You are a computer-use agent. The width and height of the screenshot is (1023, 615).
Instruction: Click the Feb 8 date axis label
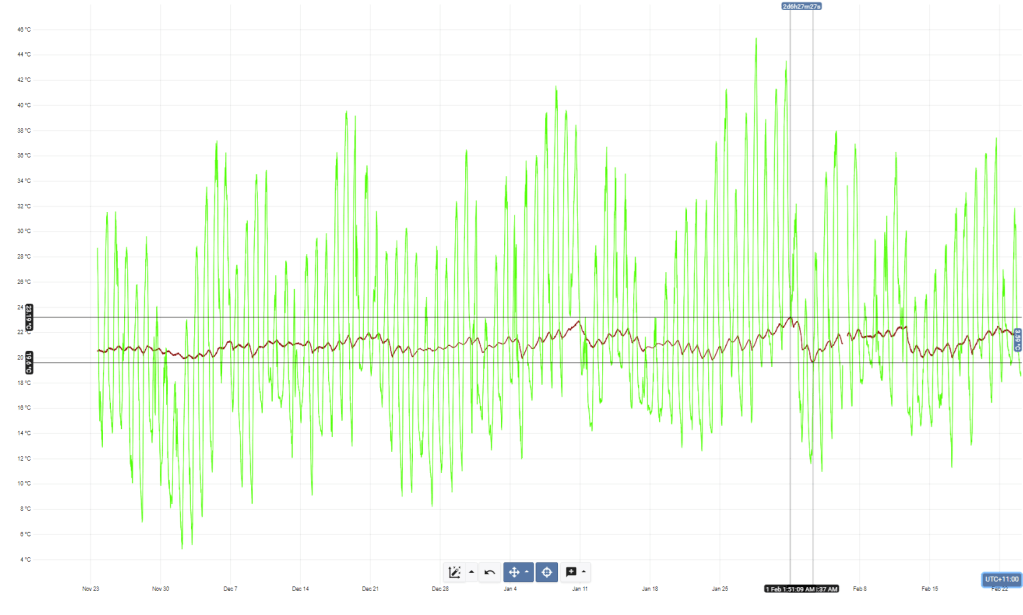tap(859, 589)
